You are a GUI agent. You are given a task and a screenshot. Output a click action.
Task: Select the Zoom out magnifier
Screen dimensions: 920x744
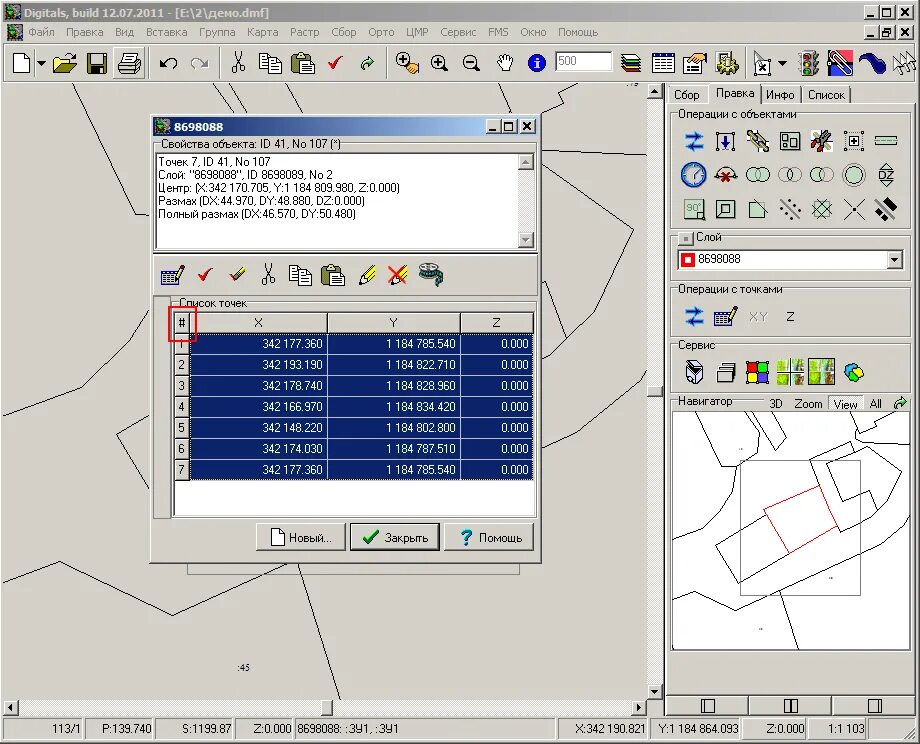click(471, 63)
